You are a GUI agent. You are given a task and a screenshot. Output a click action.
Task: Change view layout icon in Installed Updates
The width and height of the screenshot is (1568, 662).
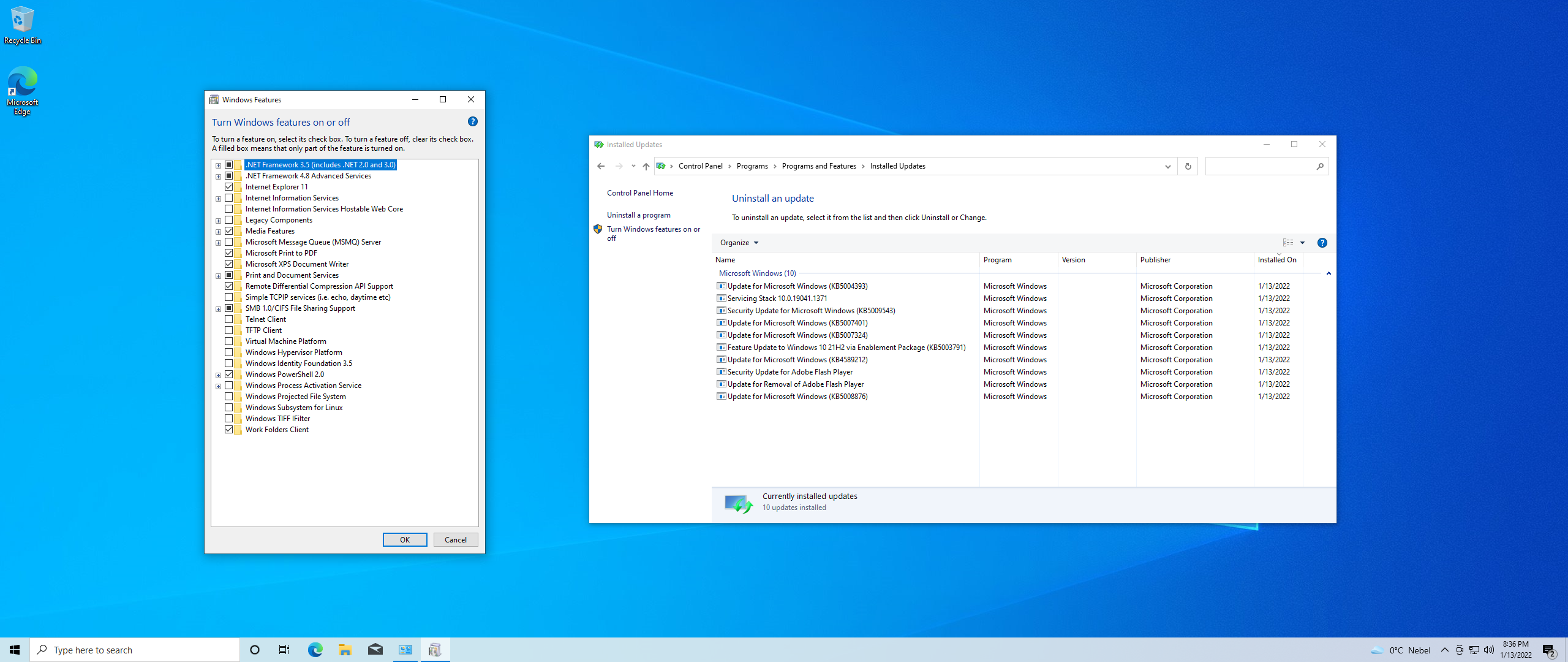pyautogui.click(x=1288, y=243)
